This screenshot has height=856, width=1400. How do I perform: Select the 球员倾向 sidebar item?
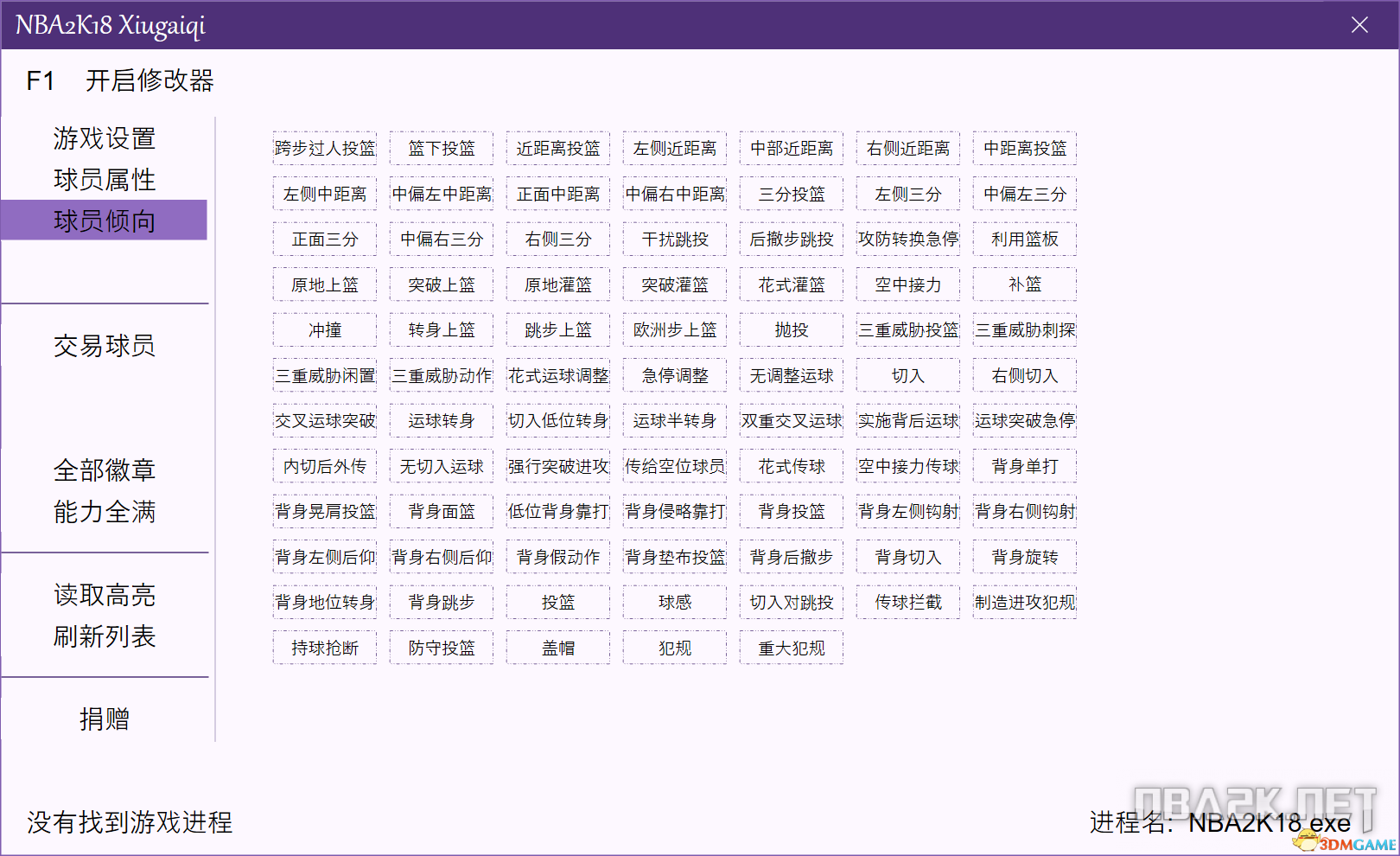tap(105, 220)
